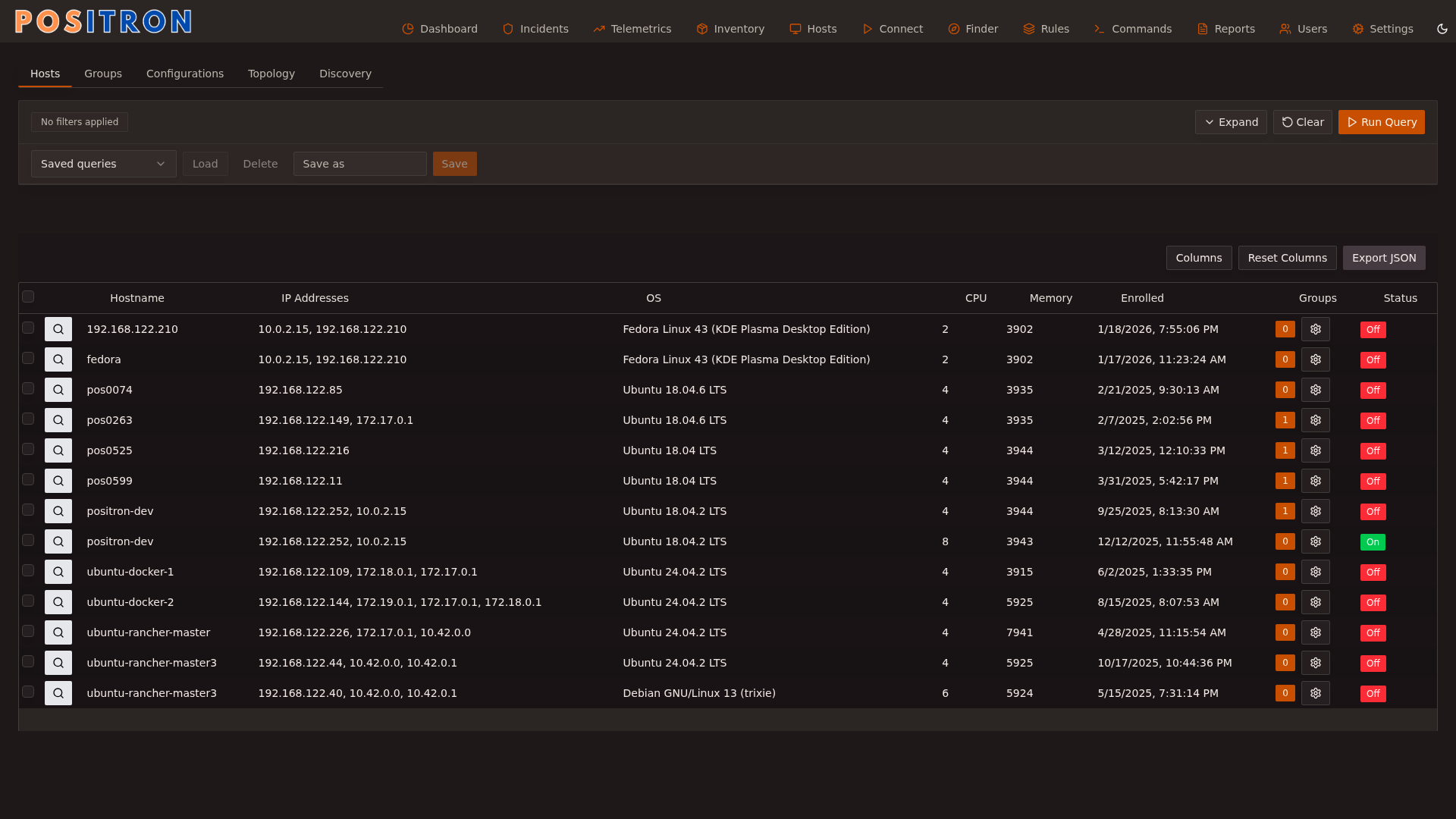Open magnifier for ubuntu-rancher-master row
The width and height of the screenshot is (1456, 819).
point(58,632)
